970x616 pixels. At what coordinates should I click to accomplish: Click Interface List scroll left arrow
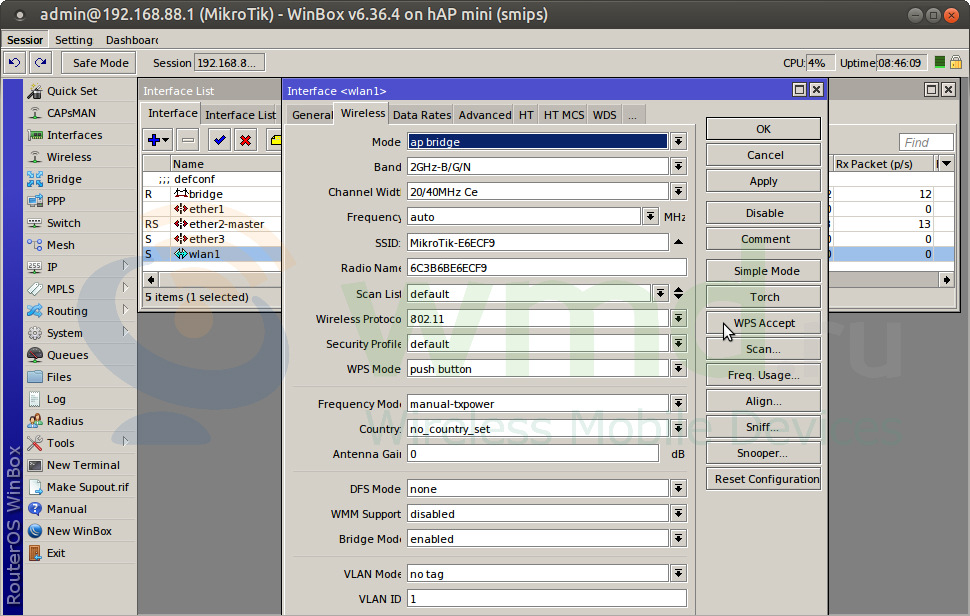151,280
